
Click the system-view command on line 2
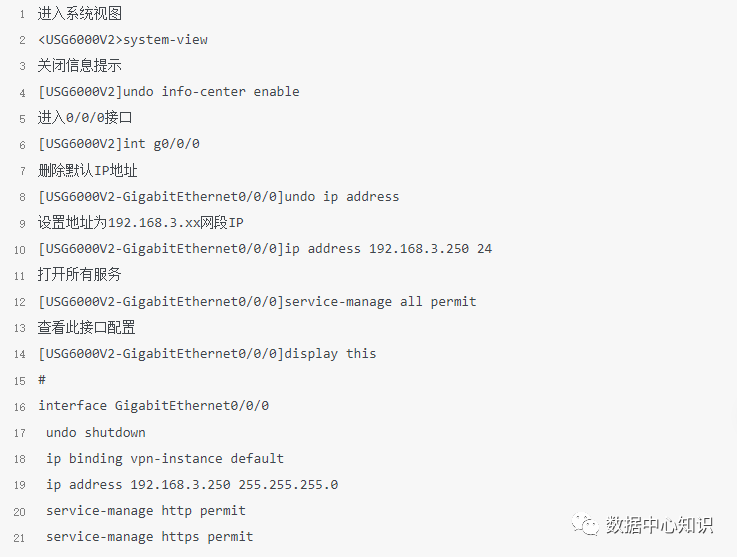point(165,40)
